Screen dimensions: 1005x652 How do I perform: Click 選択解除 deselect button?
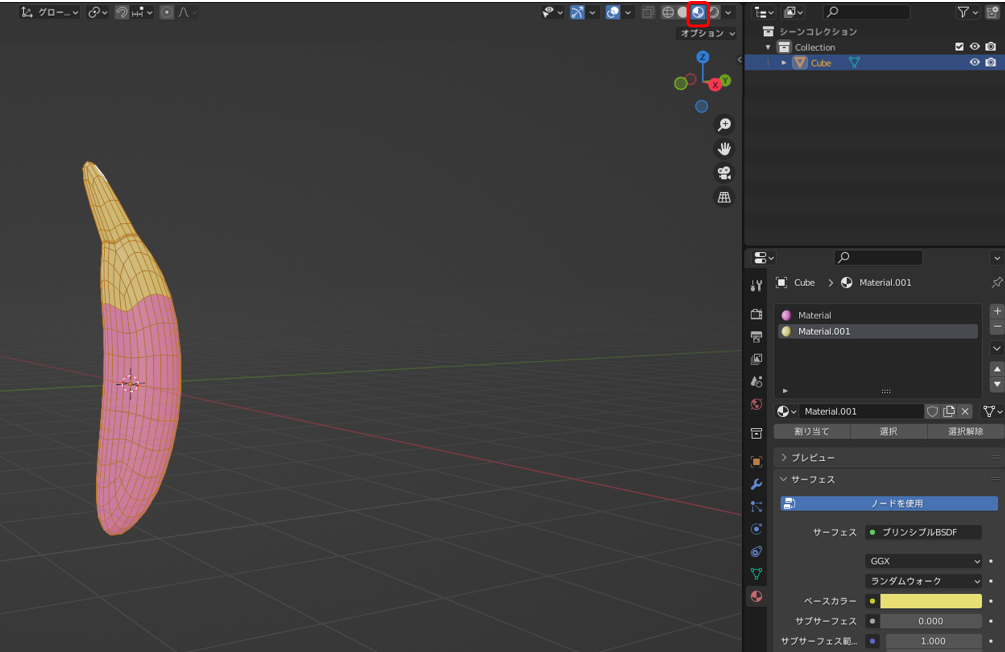point(965,431)
